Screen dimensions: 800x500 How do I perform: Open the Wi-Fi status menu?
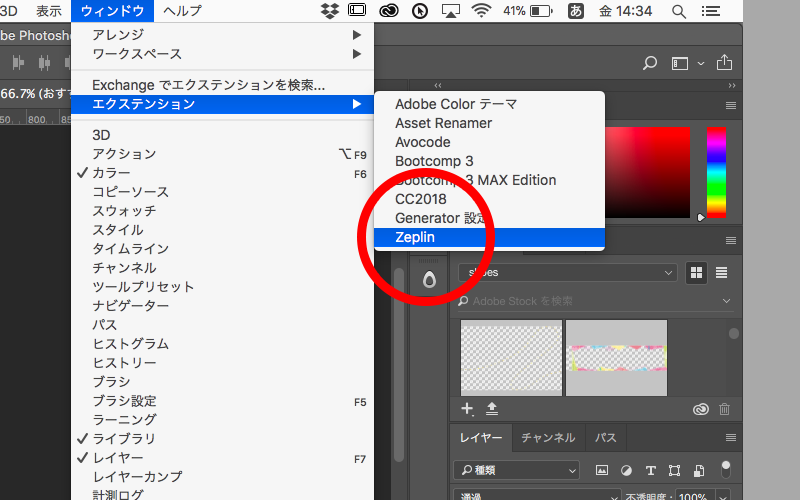(481, 11)
